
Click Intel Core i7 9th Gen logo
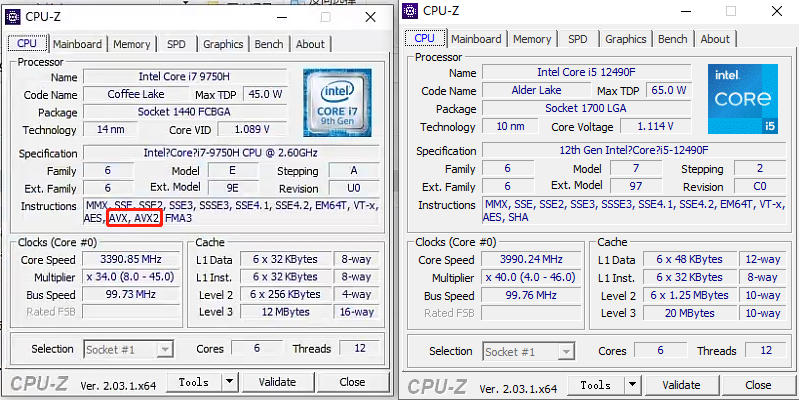click(337, 103)
